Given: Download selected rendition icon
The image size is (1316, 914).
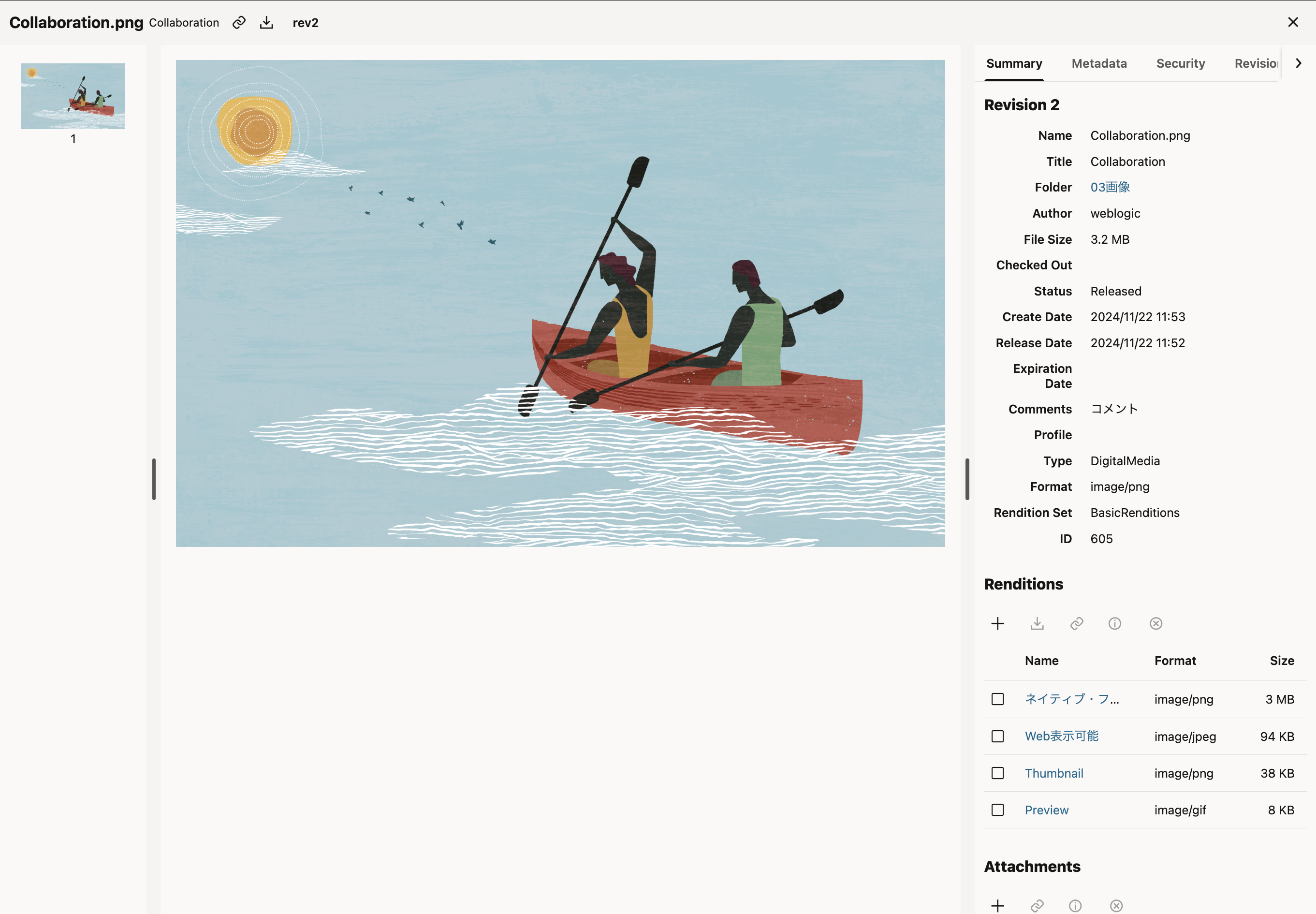Looking at the screenshot, I should coord(1037,623).
